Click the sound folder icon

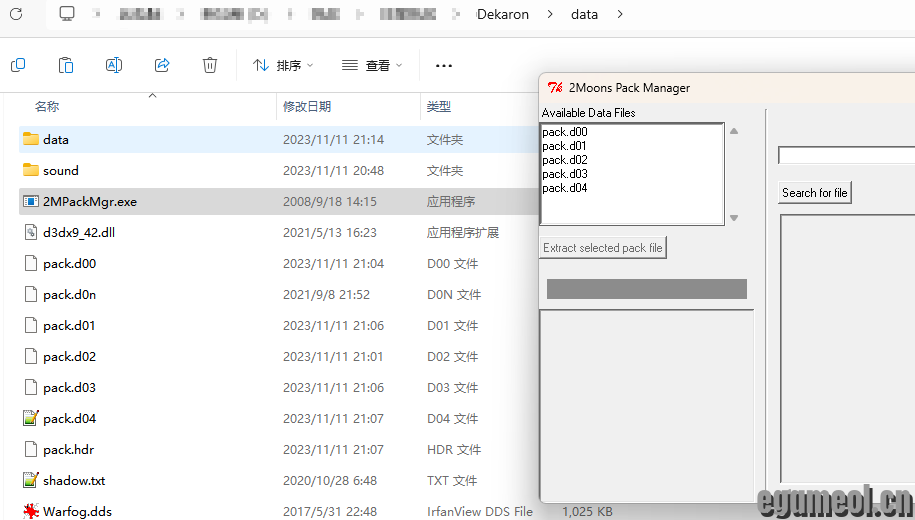30,170
